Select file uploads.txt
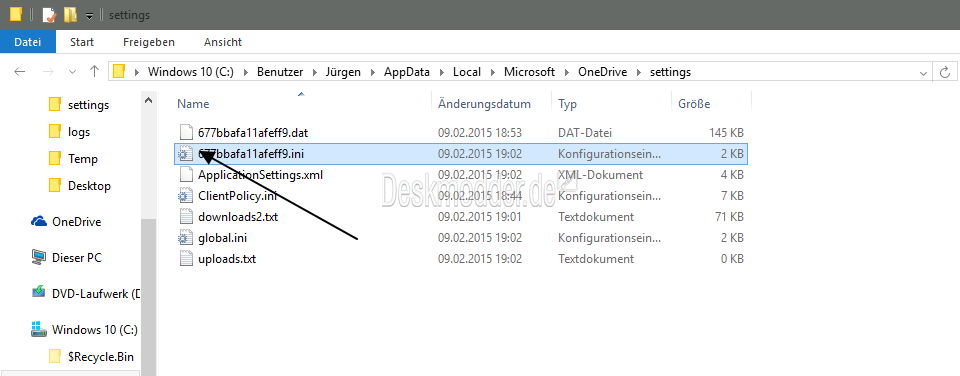The height and width of the screenshot is (376, 960). pos(227,259)
